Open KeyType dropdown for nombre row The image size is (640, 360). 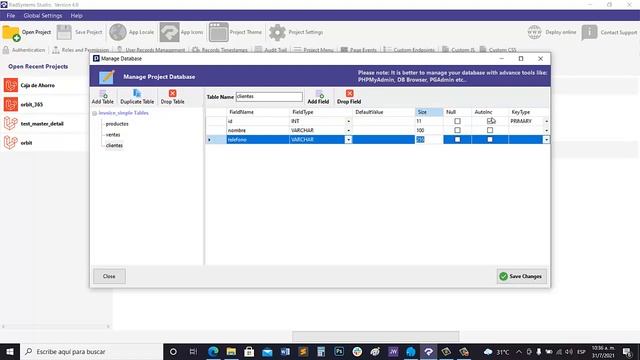547,130
